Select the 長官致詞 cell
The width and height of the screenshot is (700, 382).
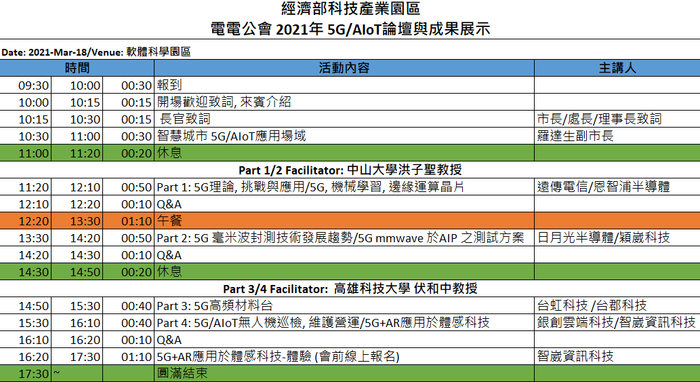[344, 119]
